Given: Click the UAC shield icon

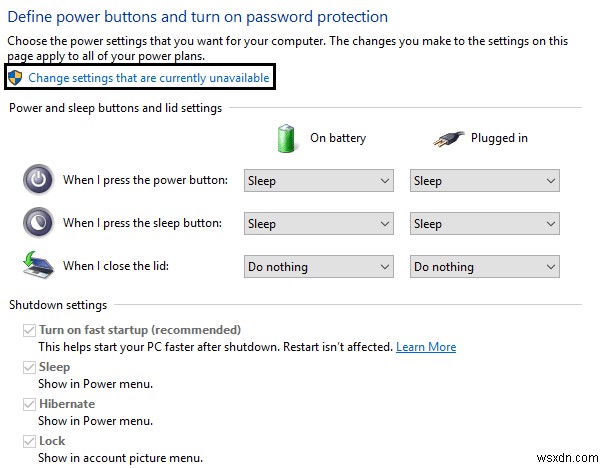Looking at the screenshot, I should (x=15, y=77).
